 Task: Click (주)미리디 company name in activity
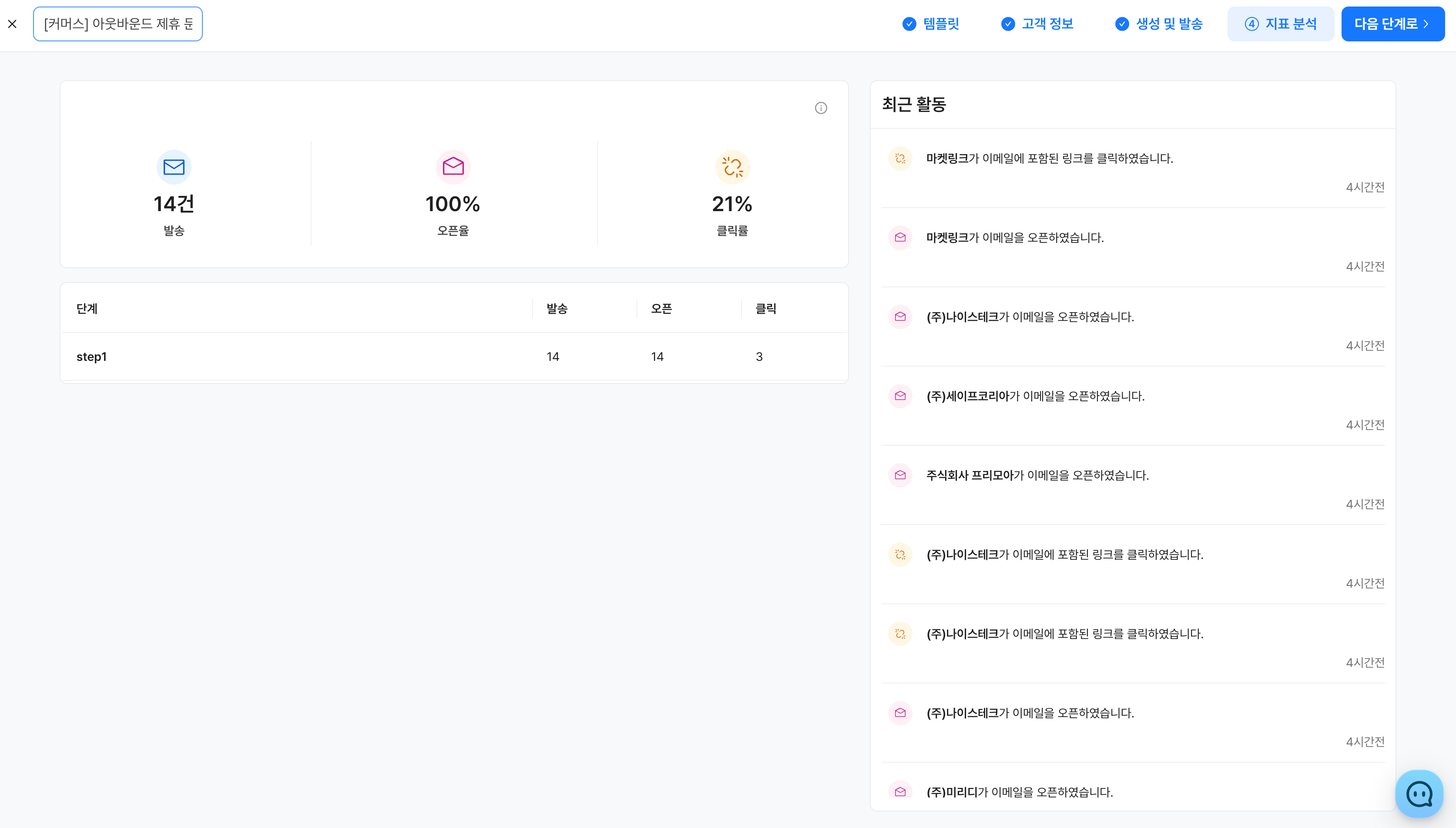[x=952, y=792]
